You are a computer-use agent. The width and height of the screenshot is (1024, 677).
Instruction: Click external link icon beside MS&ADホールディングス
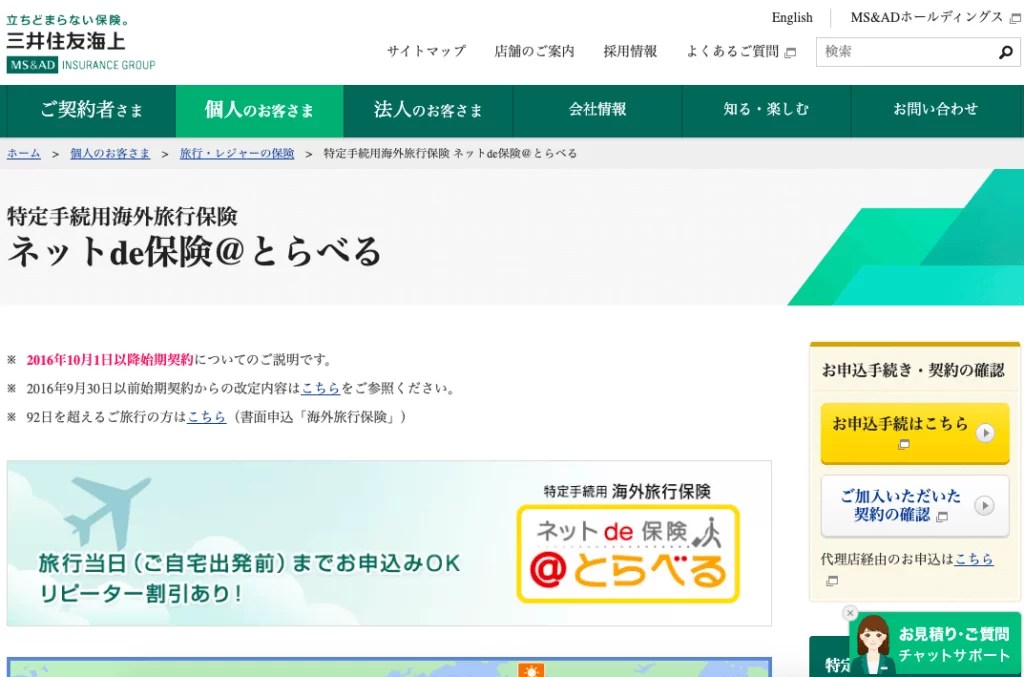click(1015, 18)
